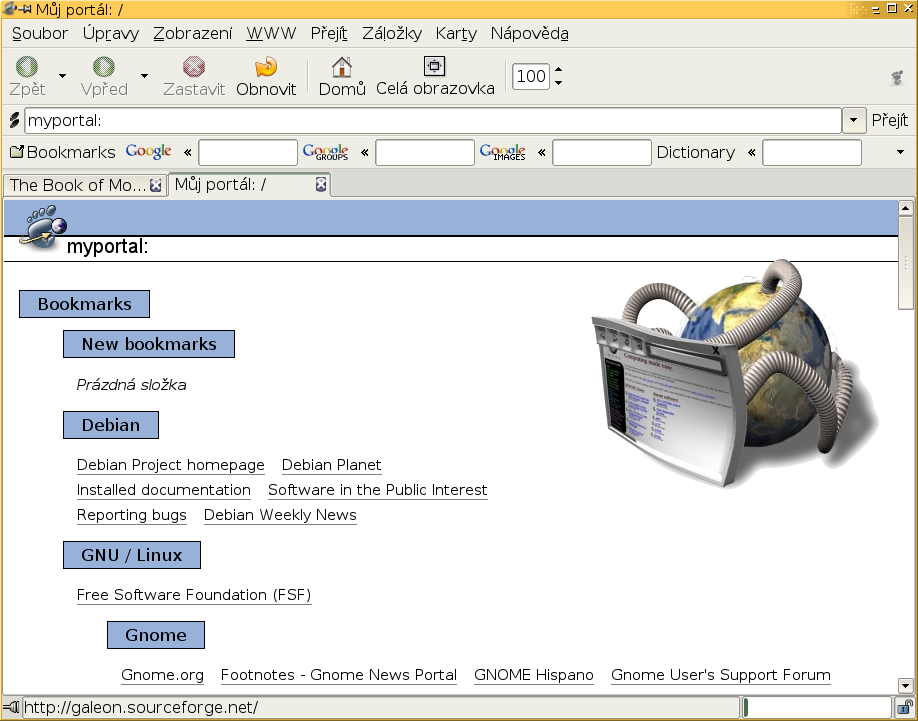Click the Zpět back arrow icon

27,68
